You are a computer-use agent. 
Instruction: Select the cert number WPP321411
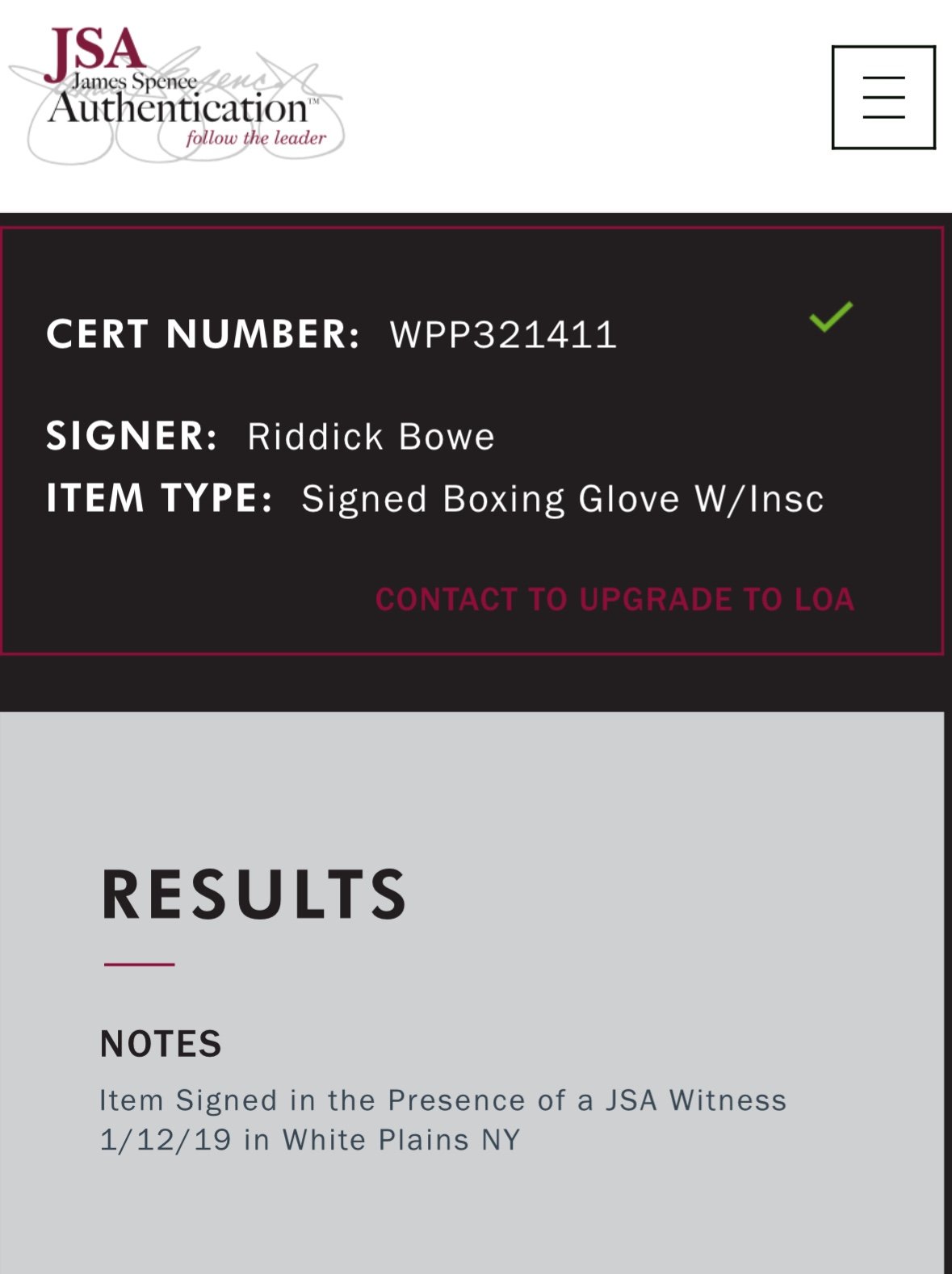(503, 335)
